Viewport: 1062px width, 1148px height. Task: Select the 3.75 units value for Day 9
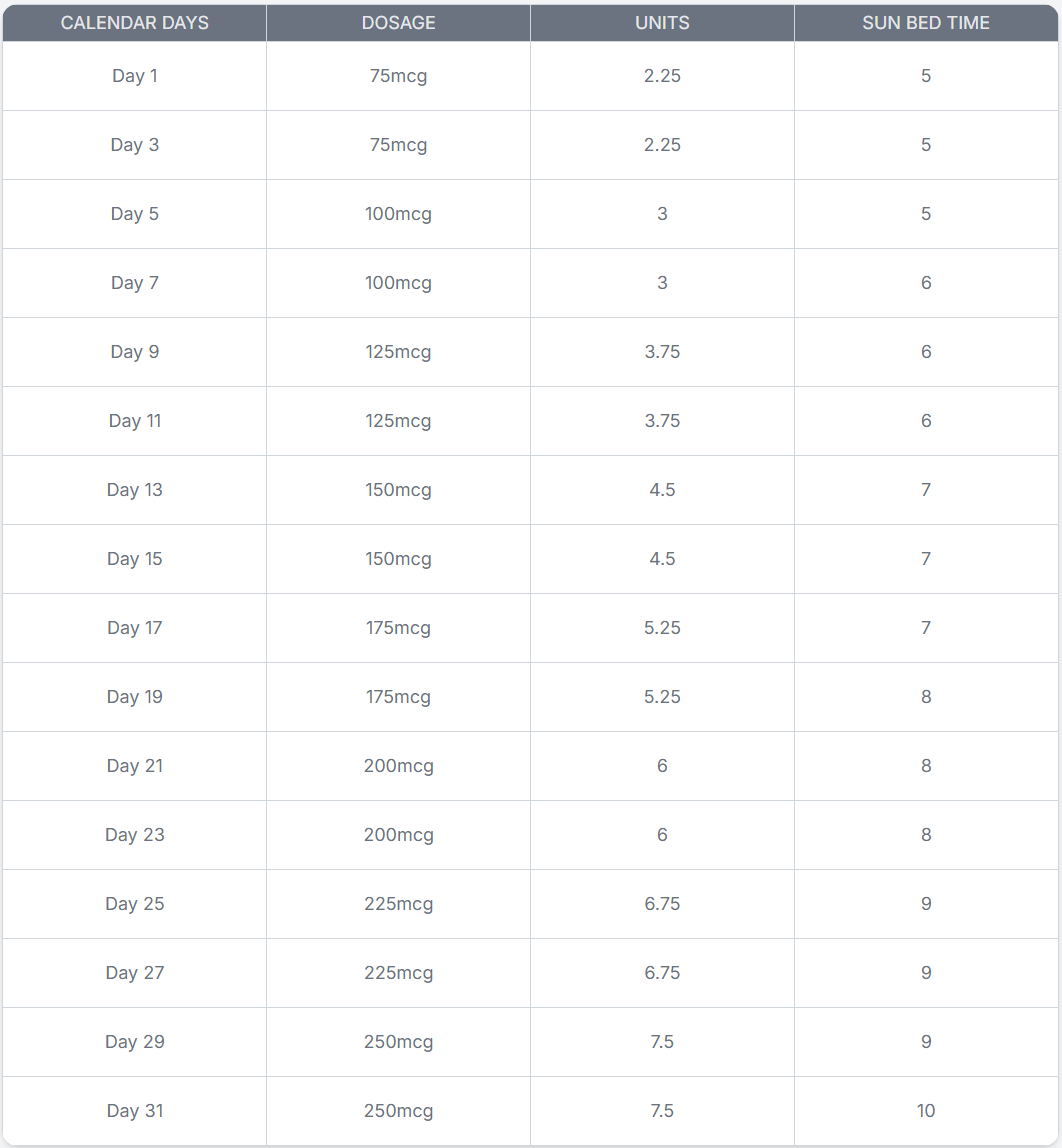point(662,352)
